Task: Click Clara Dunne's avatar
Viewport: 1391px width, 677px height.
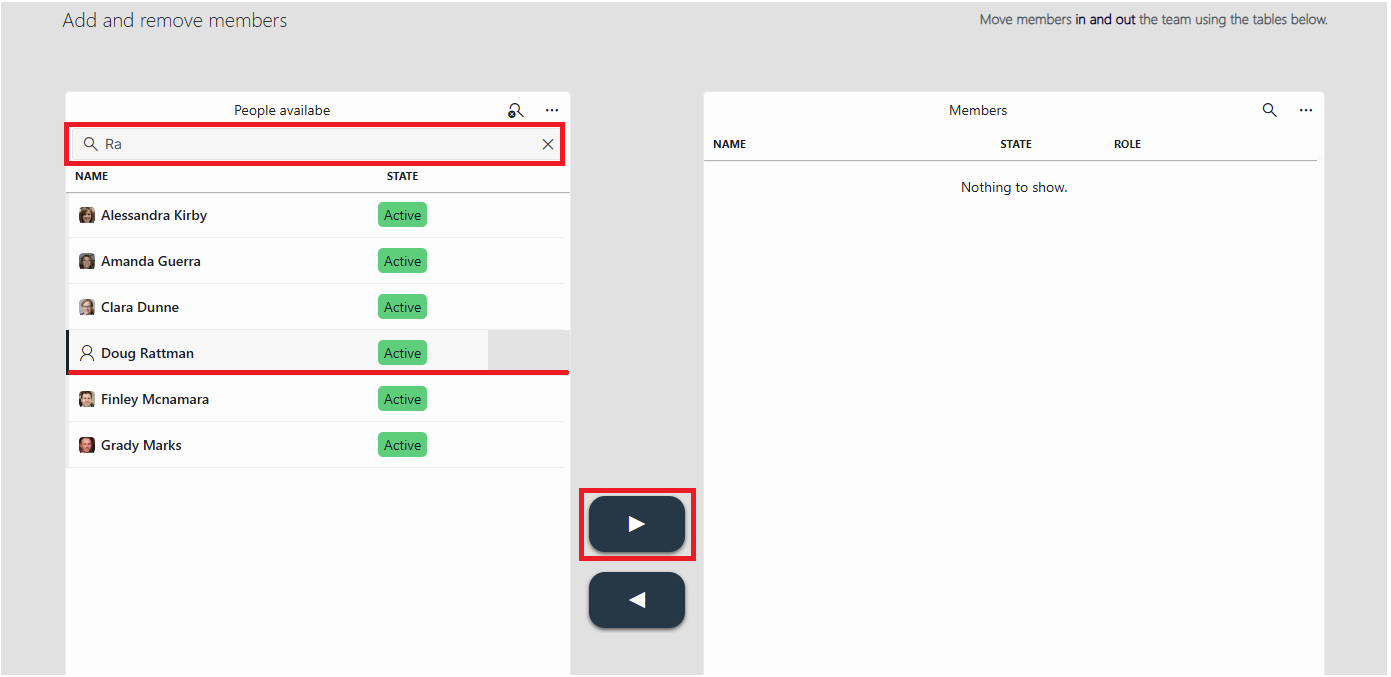Action: click(x=87, y=307)
